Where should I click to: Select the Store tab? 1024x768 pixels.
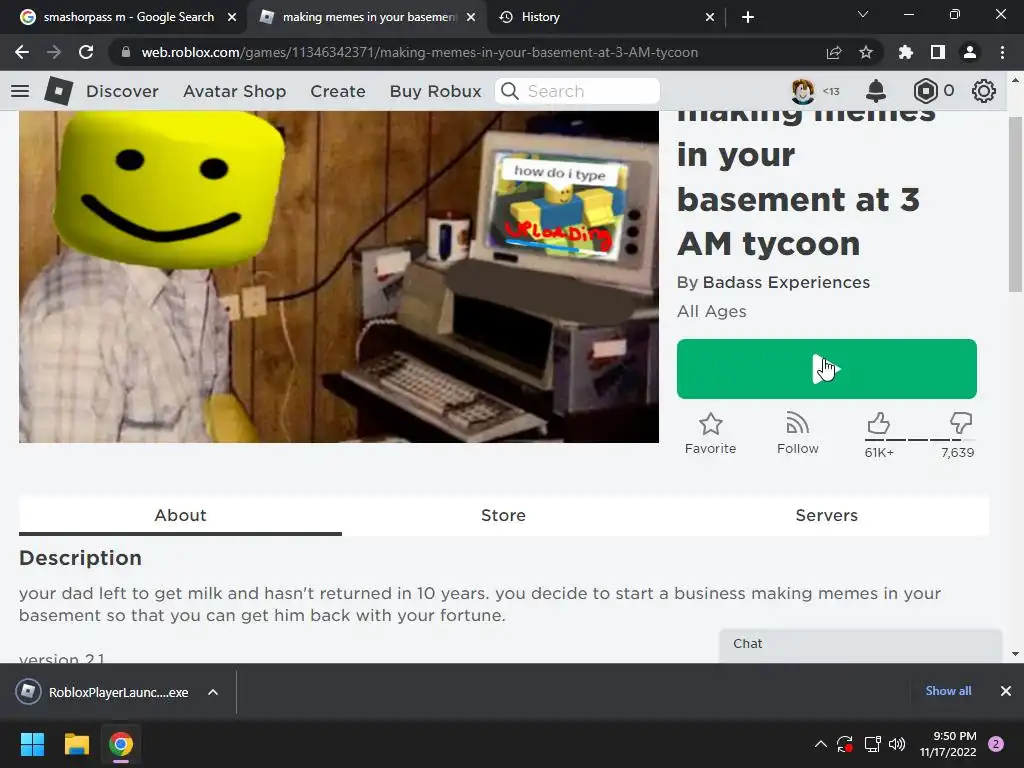click(x=504, y=515)
